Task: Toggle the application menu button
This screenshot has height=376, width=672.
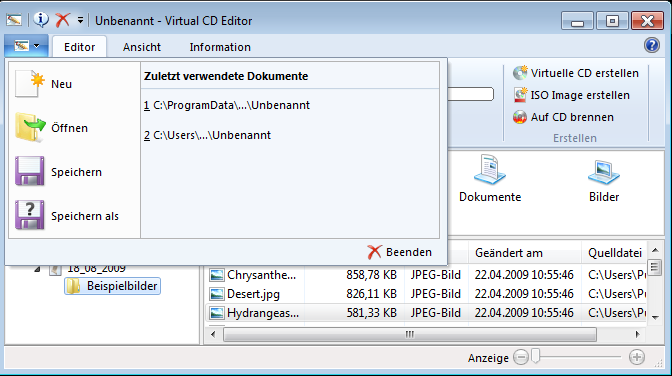Action: (x=26, y=46)
